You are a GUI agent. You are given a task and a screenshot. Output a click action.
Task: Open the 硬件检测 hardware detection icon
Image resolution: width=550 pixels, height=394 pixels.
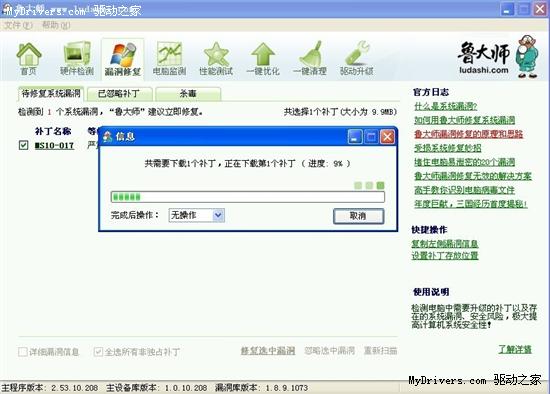(x=76, y=58)
